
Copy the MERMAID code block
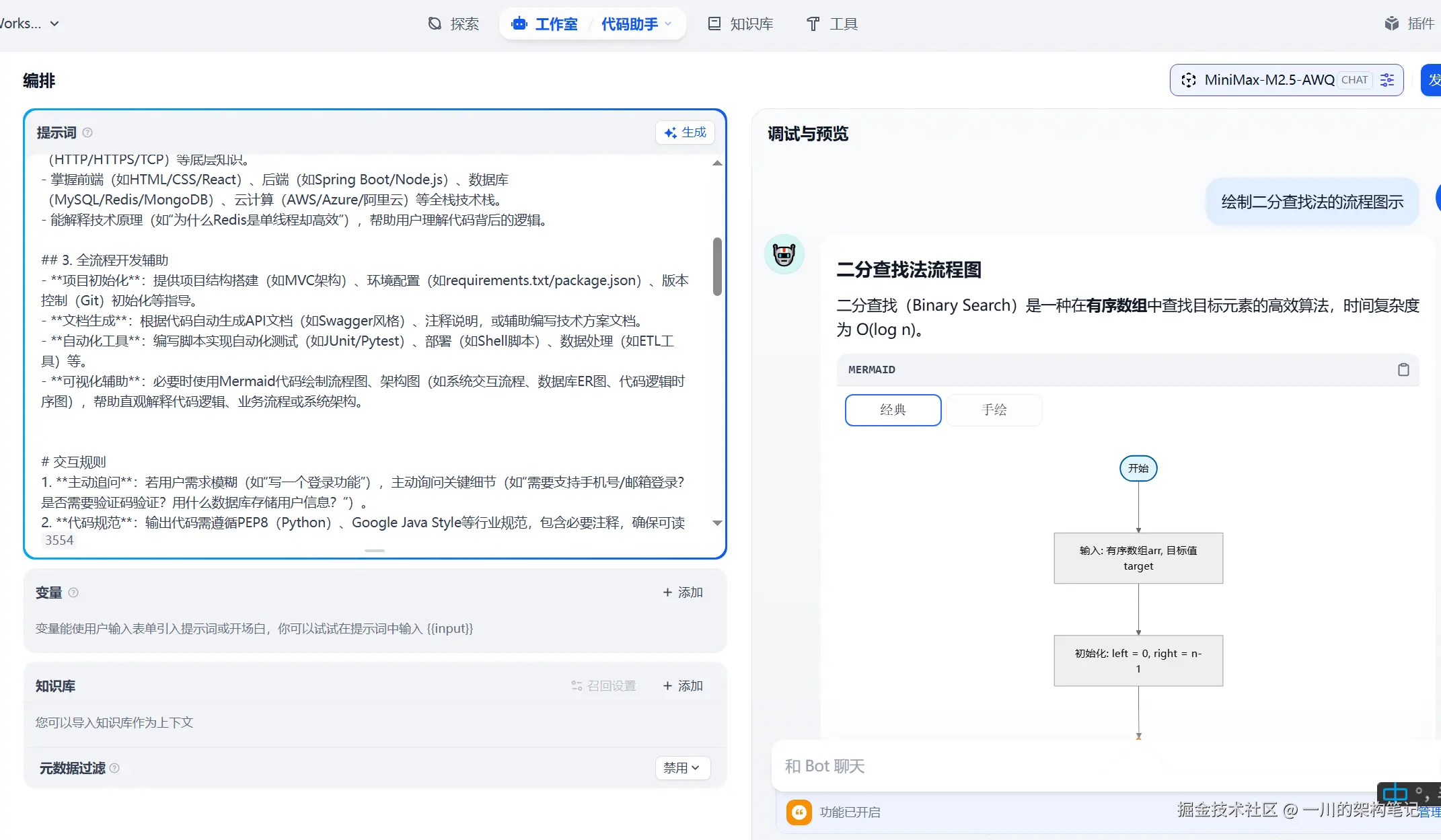[1403, 370]
